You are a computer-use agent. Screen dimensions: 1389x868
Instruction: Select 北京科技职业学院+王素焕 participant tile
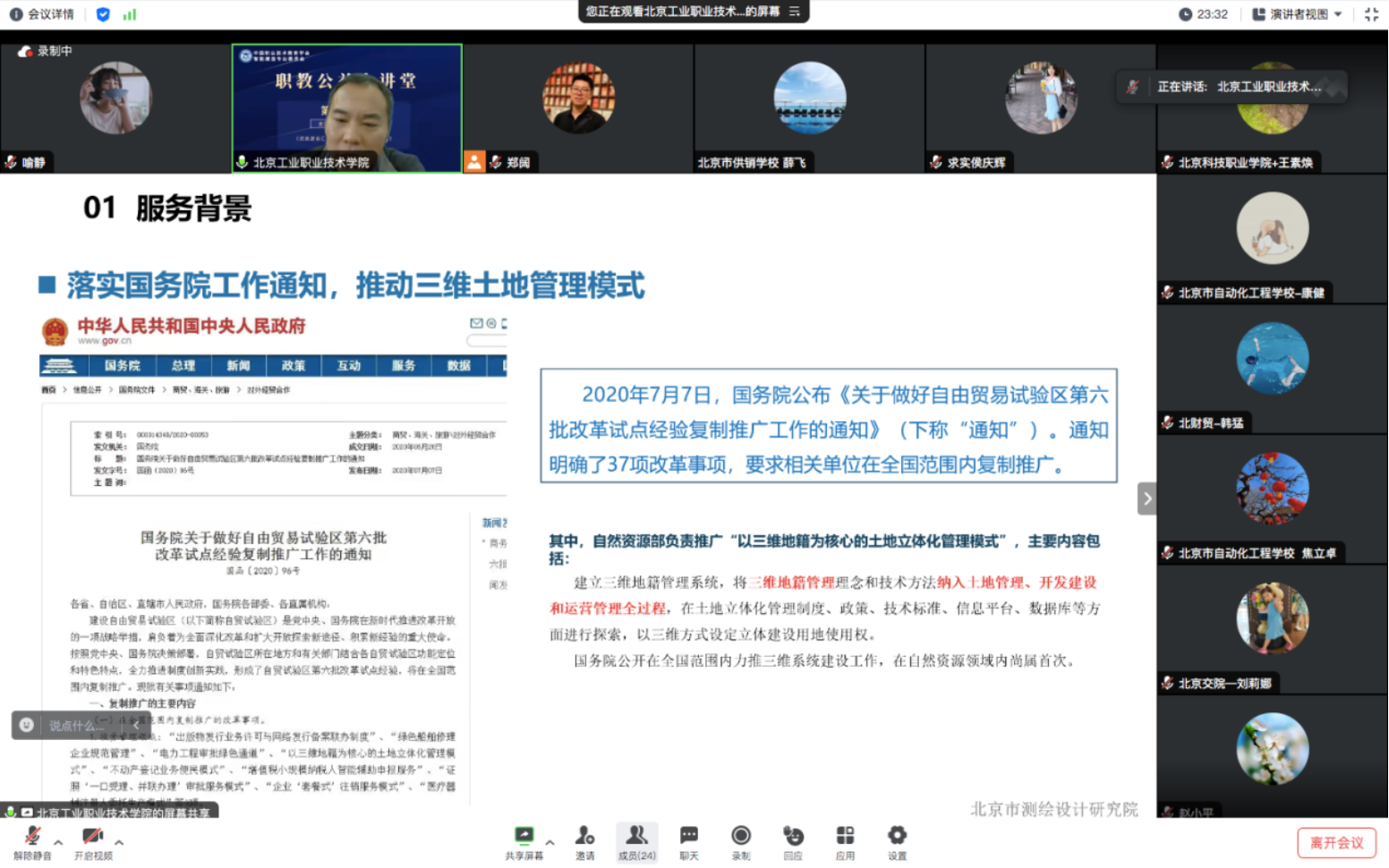tap(1273, 107)
